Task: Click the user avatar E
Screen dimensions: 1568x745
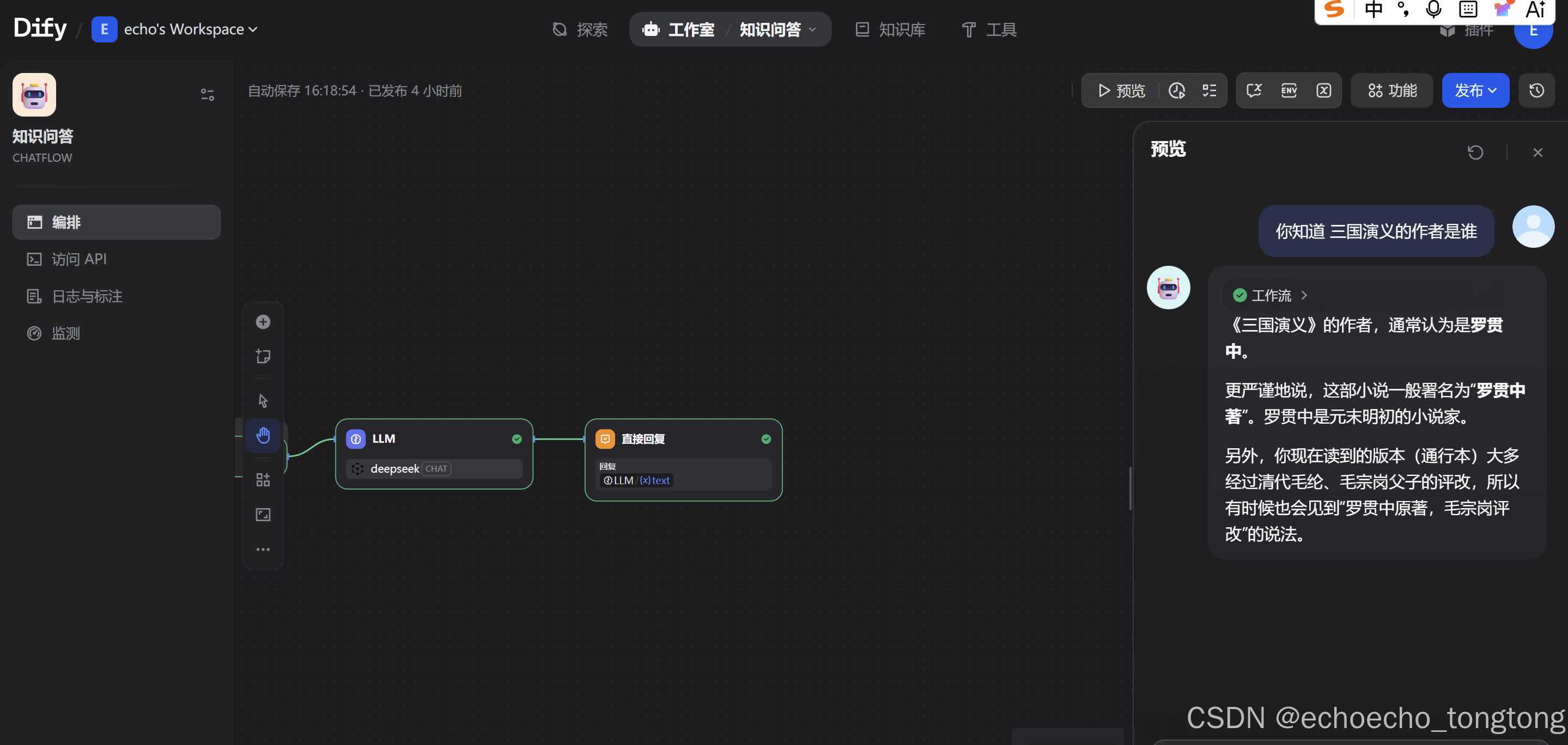Action: pos(1533,32)
